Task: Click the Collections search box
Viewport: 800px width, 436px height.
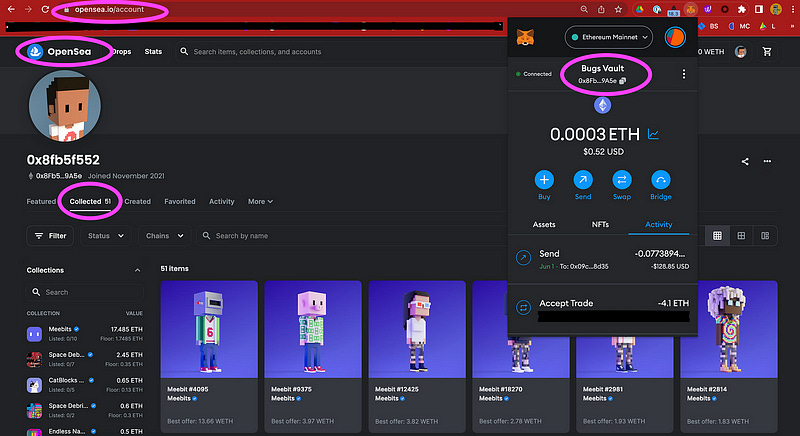Action: click(x=85, y=292)
